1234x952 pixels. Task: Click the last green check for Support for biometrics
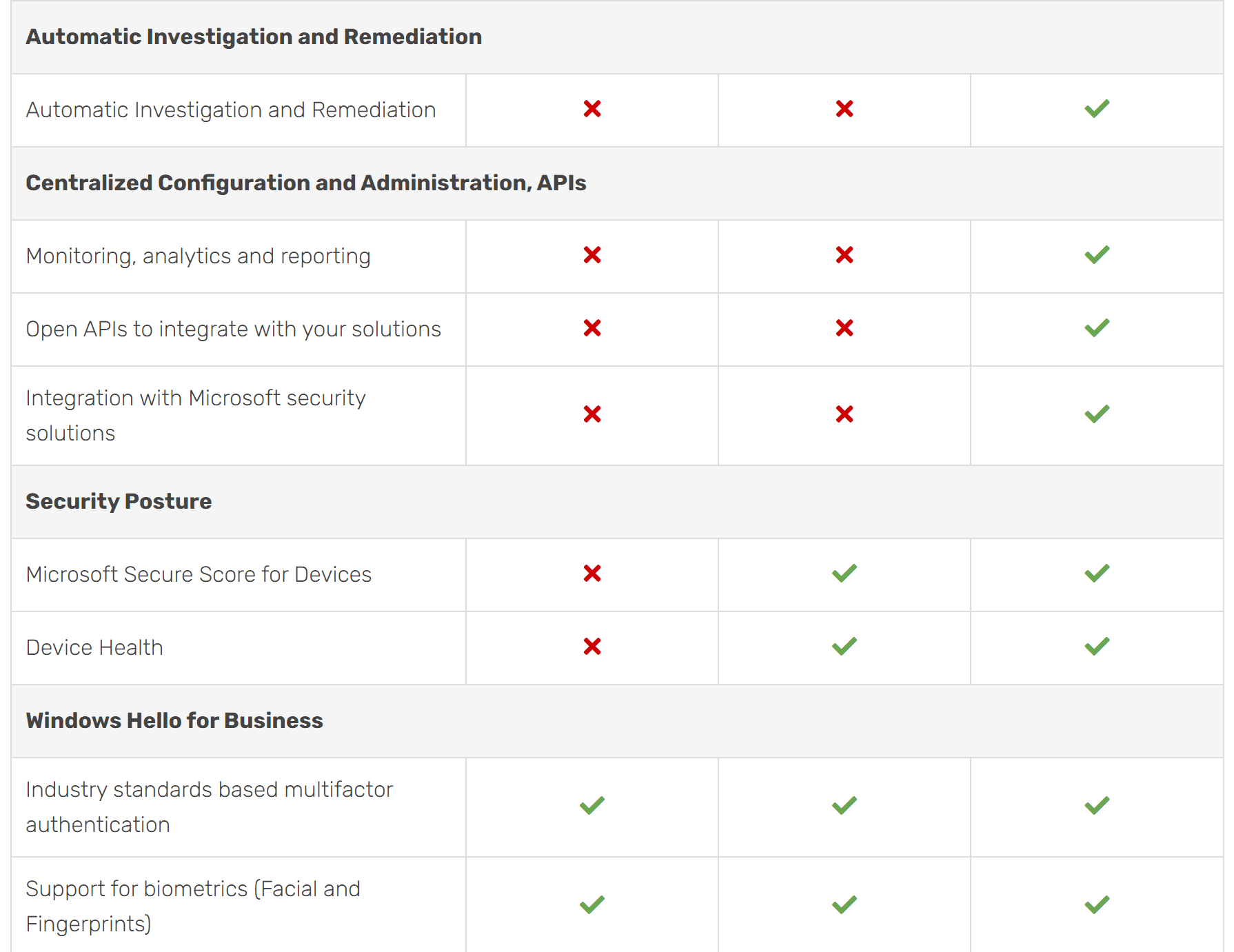(1096, 904)
